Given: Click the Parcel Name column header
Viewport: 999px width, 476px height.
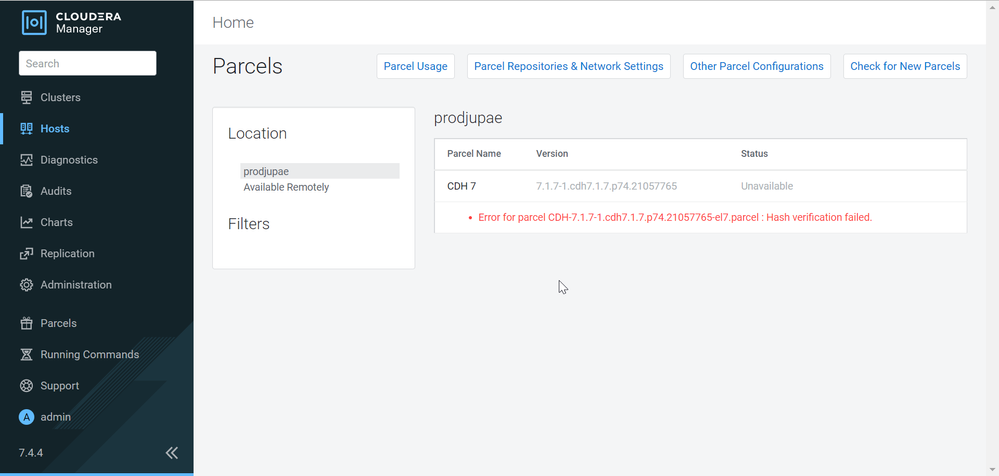Looking at the screenshot, I should [x=474, y=154].
